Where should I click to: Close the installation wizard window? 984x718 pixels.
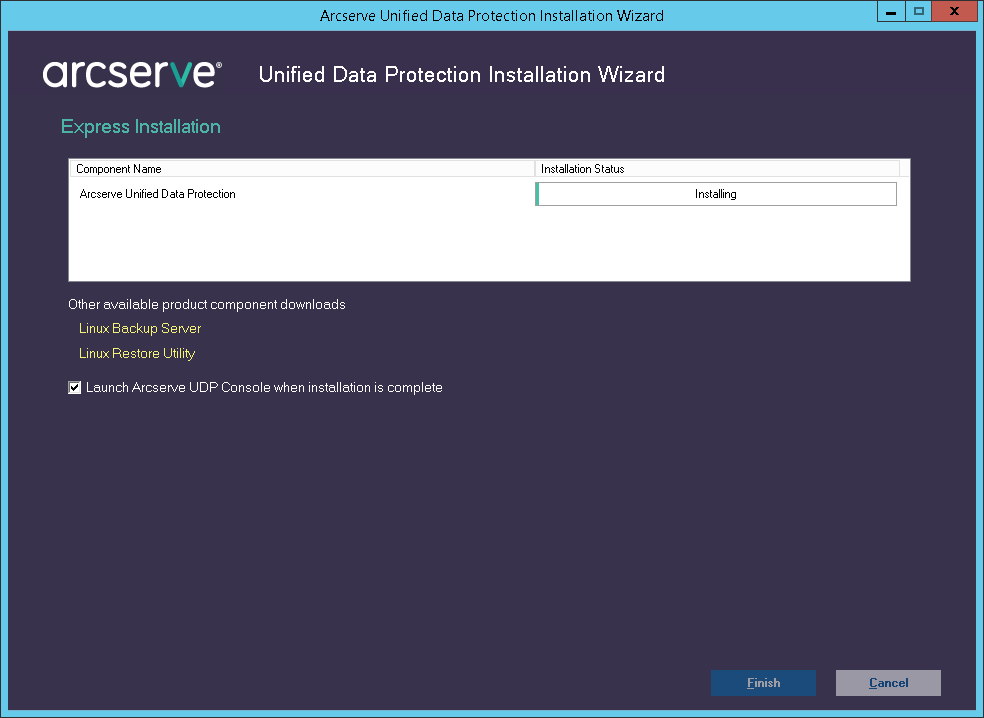(955, 11)
